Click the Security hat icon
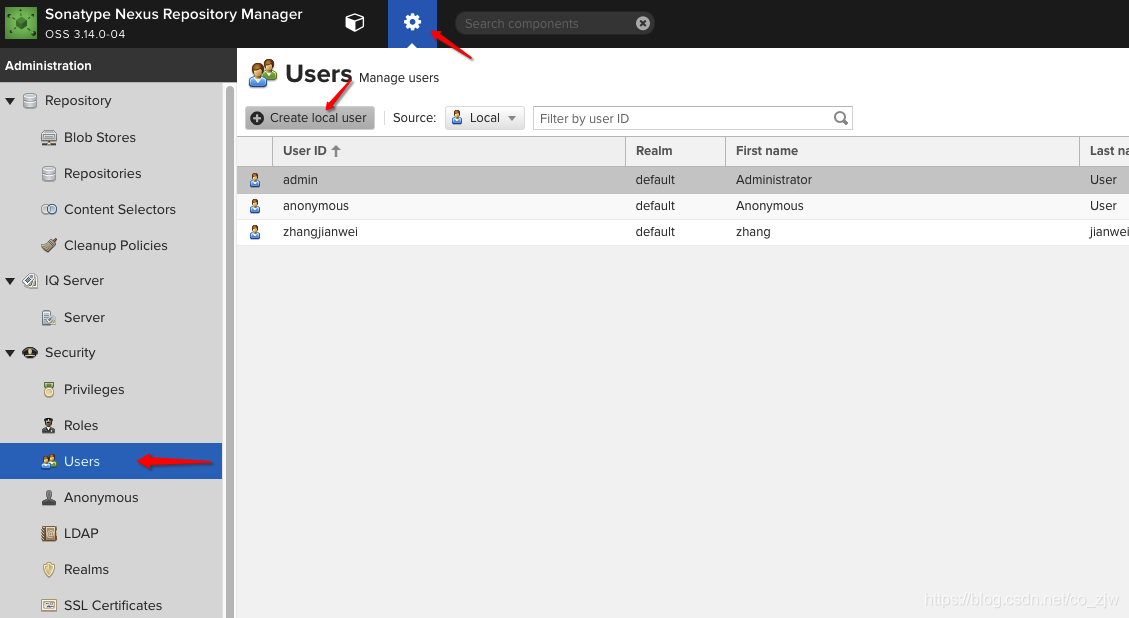Image resolution: width=1129 pixels, height=618 pixels. coord(30,353)
